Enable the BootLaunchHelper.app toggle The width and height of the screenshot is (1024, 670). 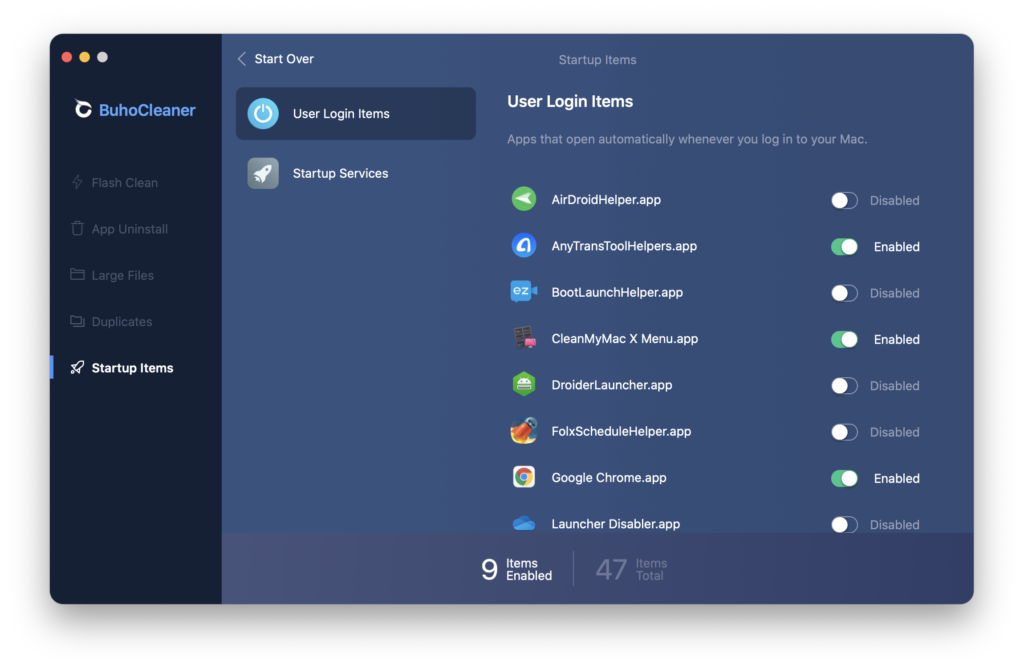coord(844,293)
